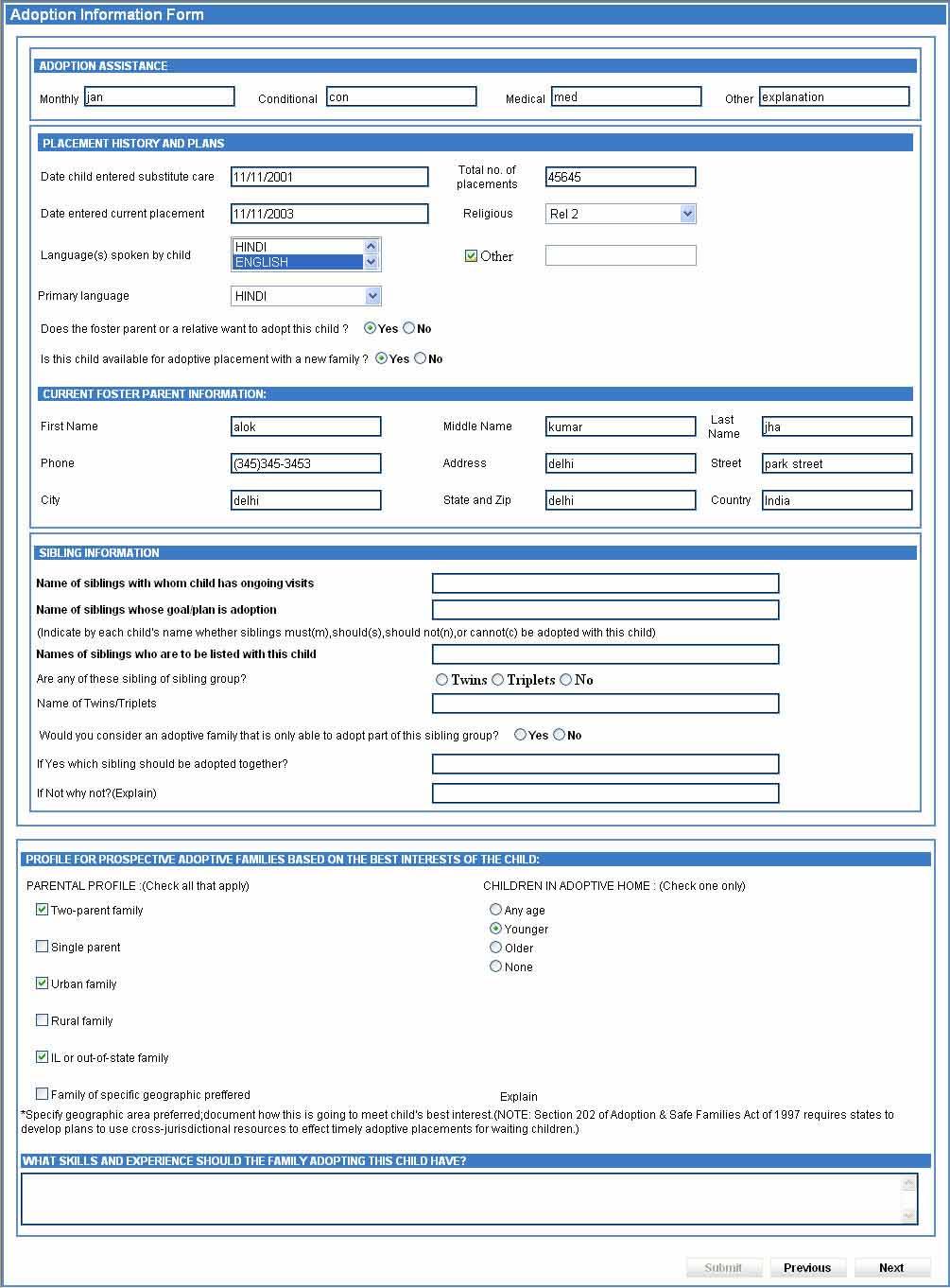Screen dimensions: 950x1288
Task: Click foster parent First Name field
Action: coord(305,426)
